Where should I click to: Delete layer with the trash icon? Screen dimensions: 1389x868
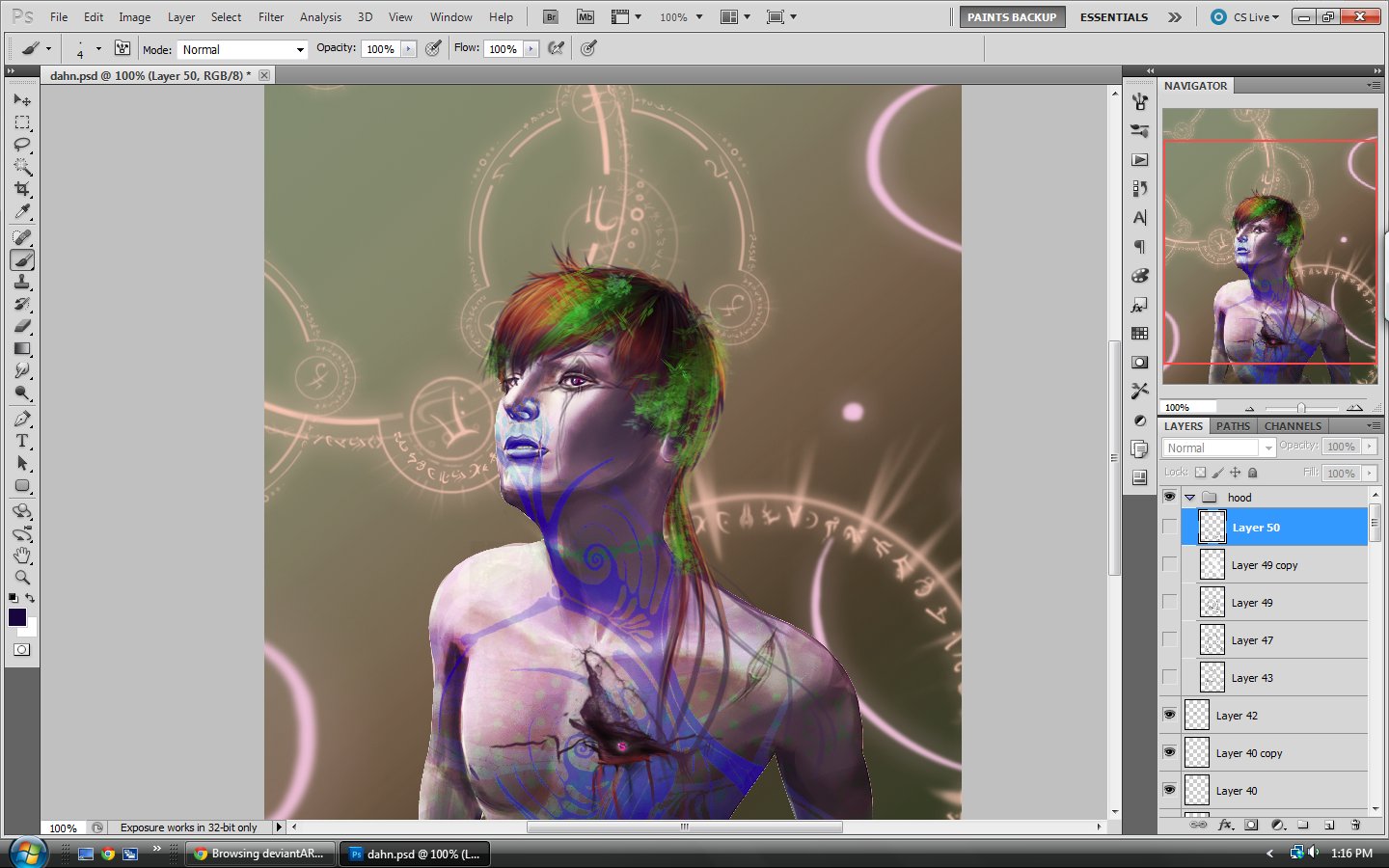1355,825
